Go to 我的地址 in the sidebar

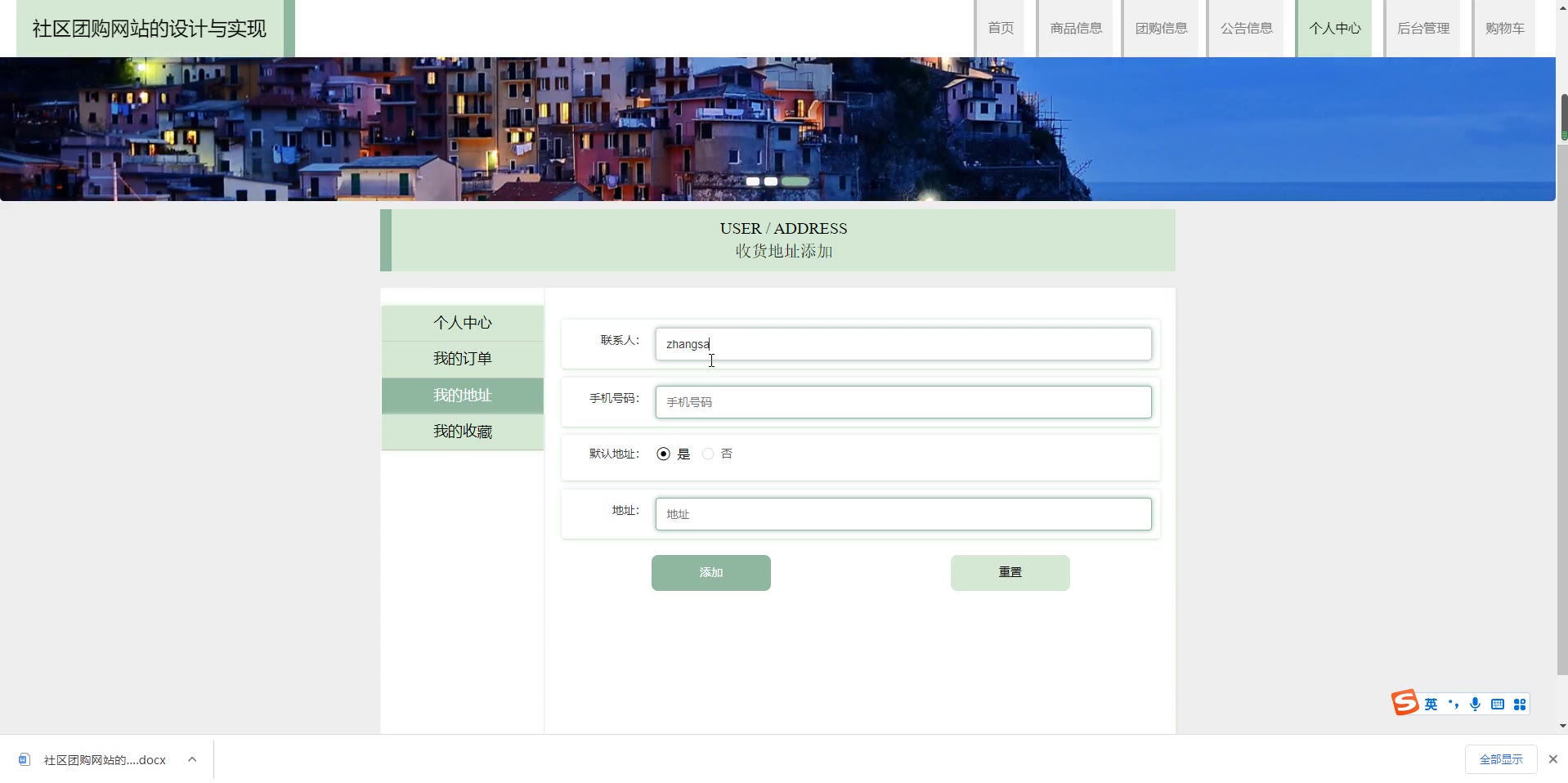click(x=463, y=396)
